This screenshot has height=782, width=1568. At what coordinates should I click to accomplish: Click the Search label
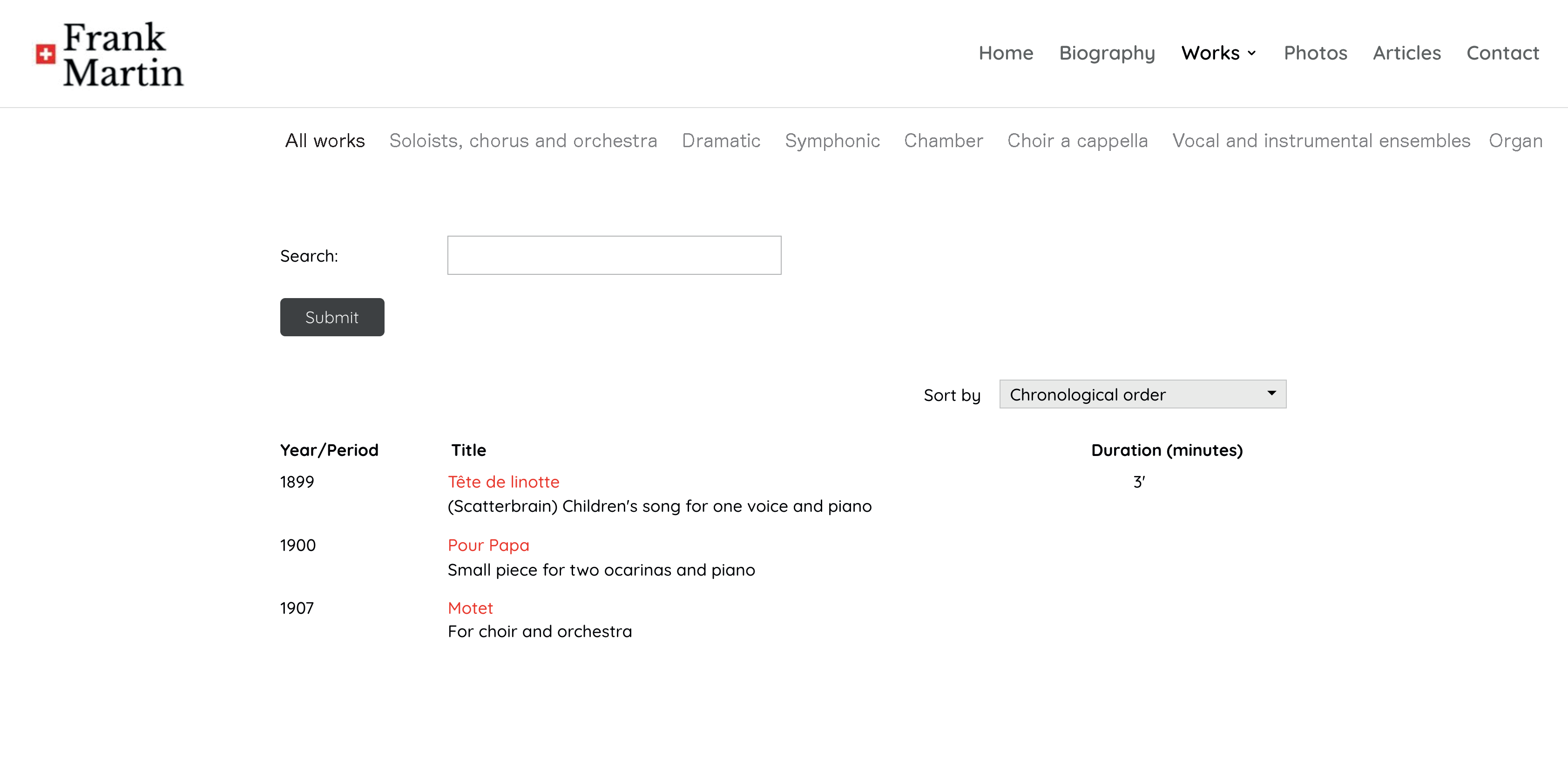pyautogui.click(x=309, y=256)
